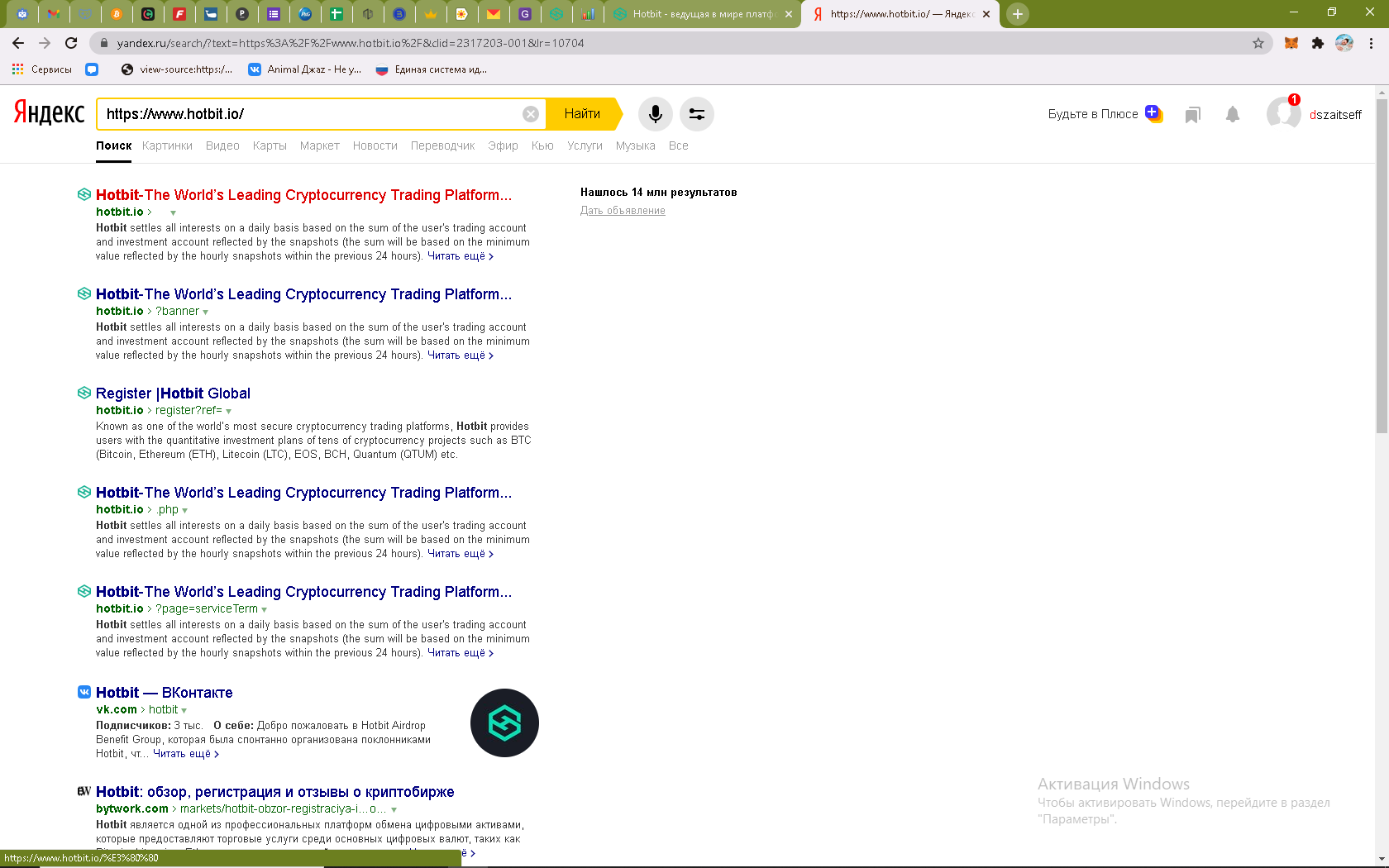Image resolution: width=1389 pixels, height=868 pixels.
Task: Reload the current page
Action: (71, 43)
